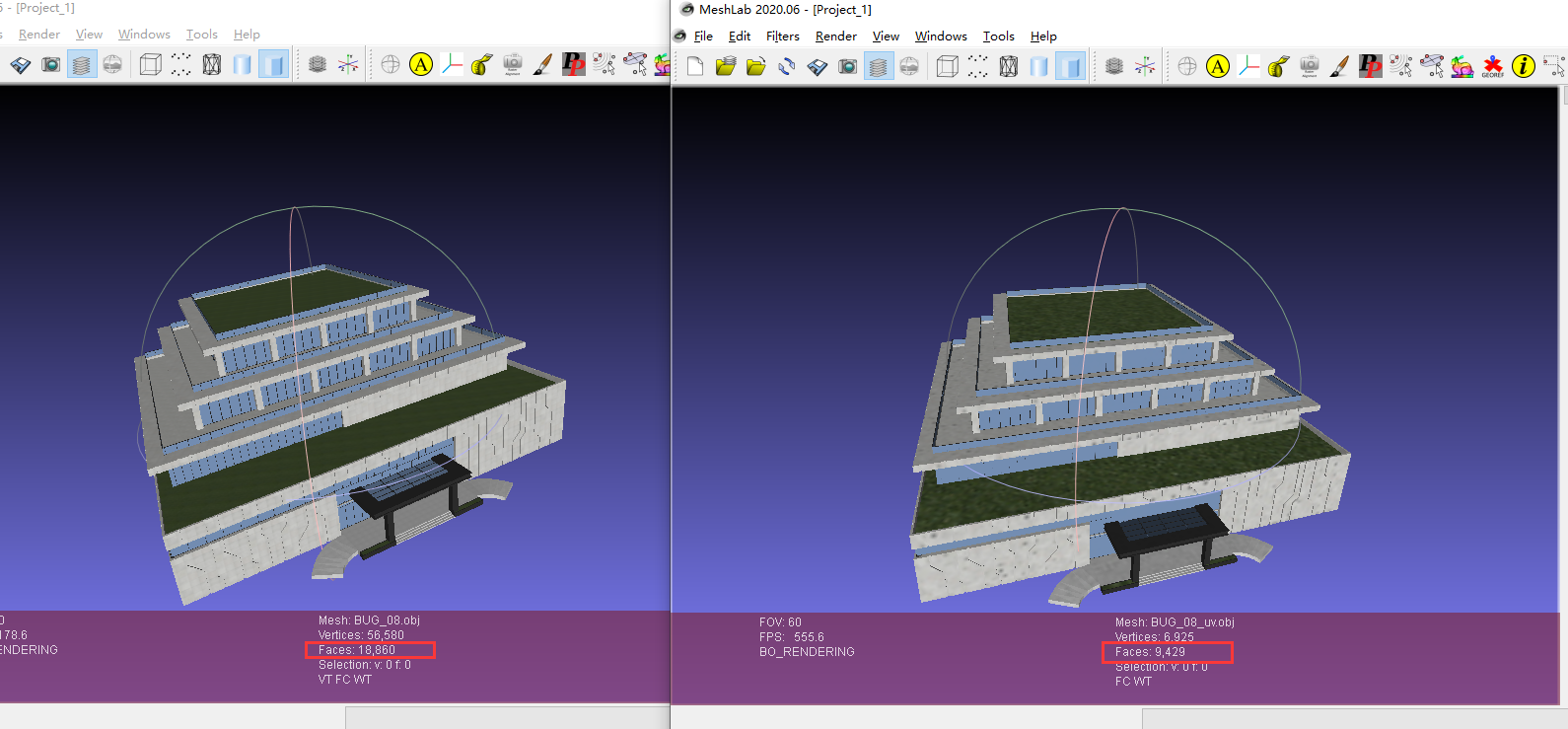Click the New Empty Project icon
Screen dimensions: 1568x729
coord(695,66)
